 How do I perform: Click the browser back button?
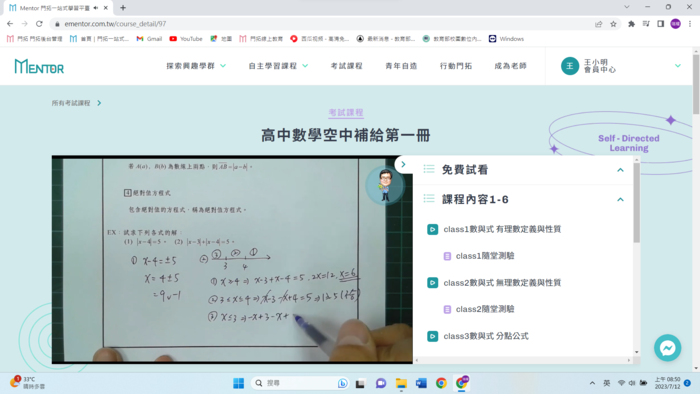pos(10,24)
